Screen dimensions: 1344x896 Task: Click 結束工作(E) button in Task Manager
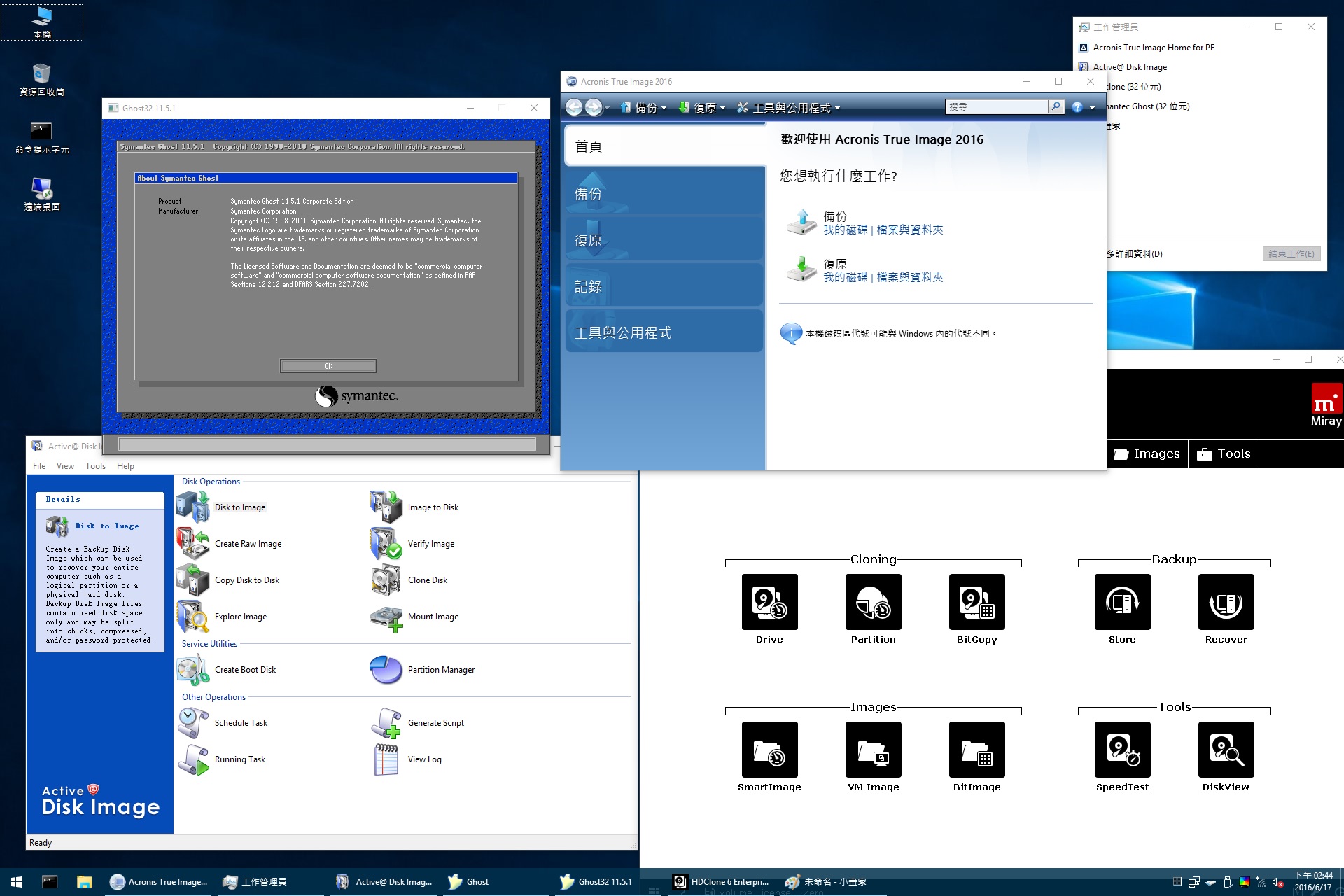click(x=1291, y=253)
